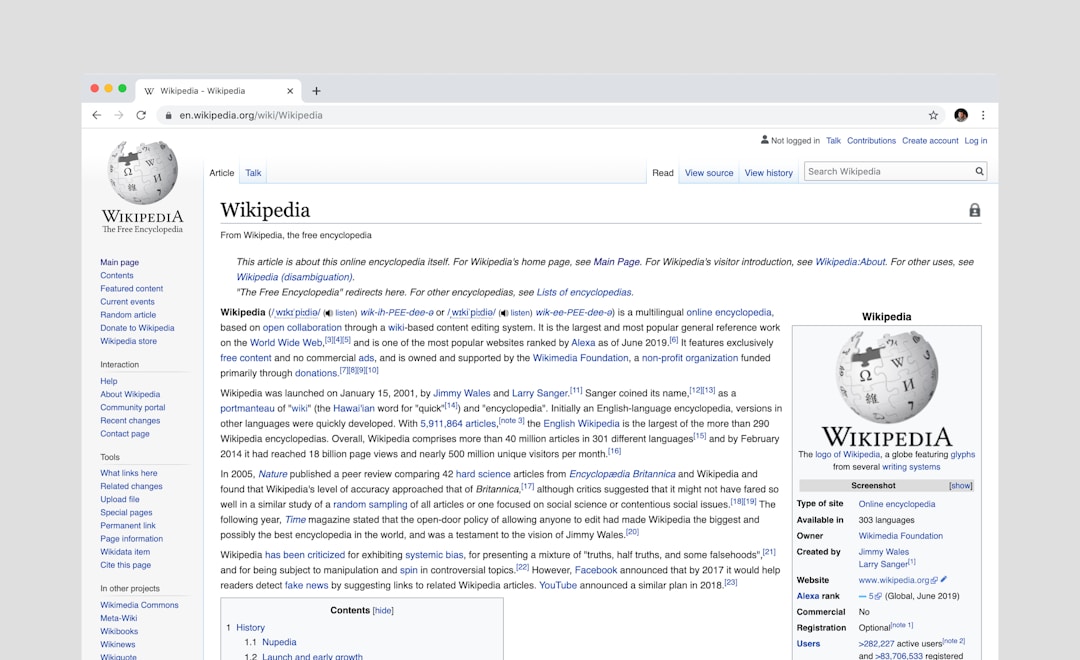Reload the page with the refresh icon

[141, 115]
